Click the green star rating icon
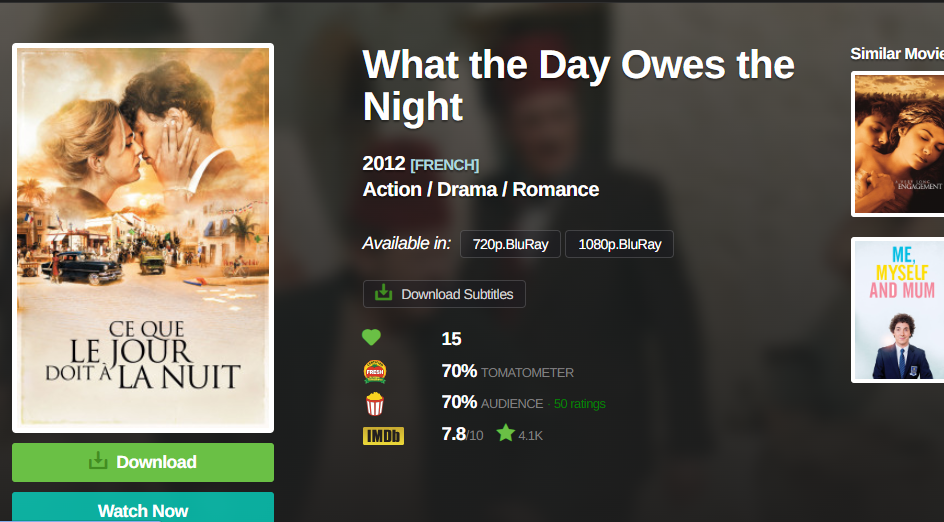 click(506, 434)
